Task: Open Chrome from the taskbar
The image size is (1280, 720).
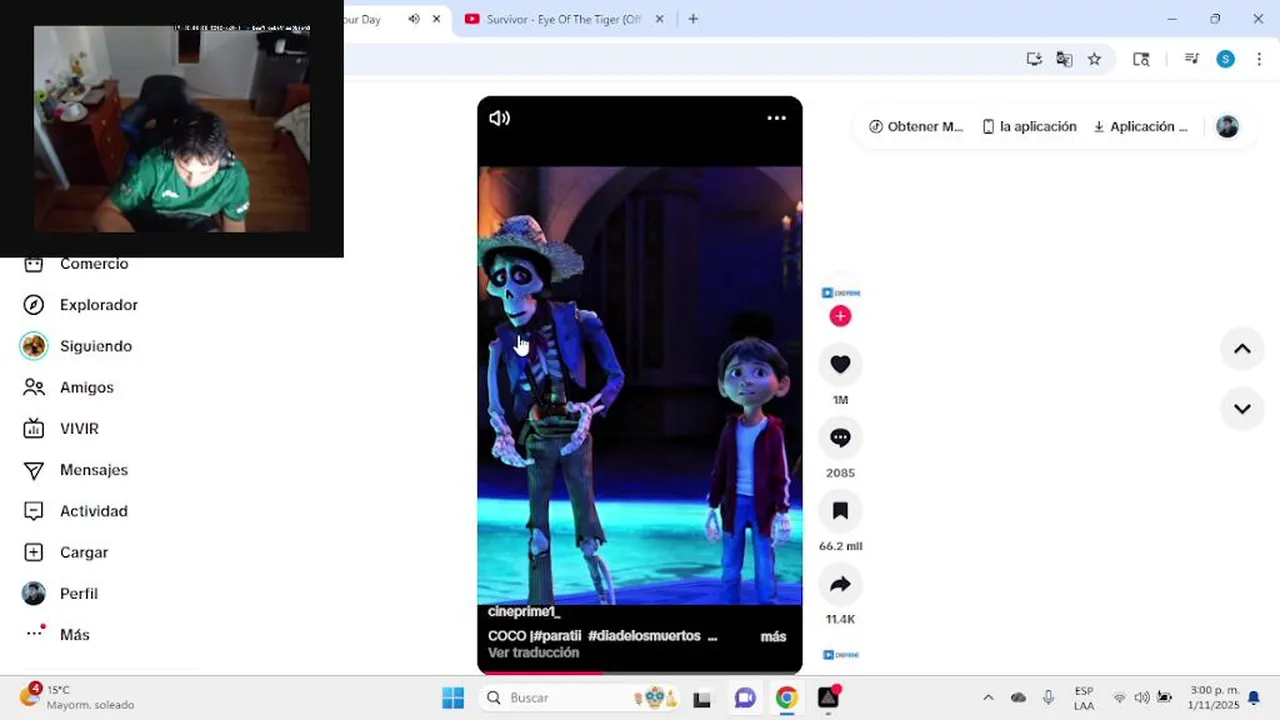Action: [787, 698]
